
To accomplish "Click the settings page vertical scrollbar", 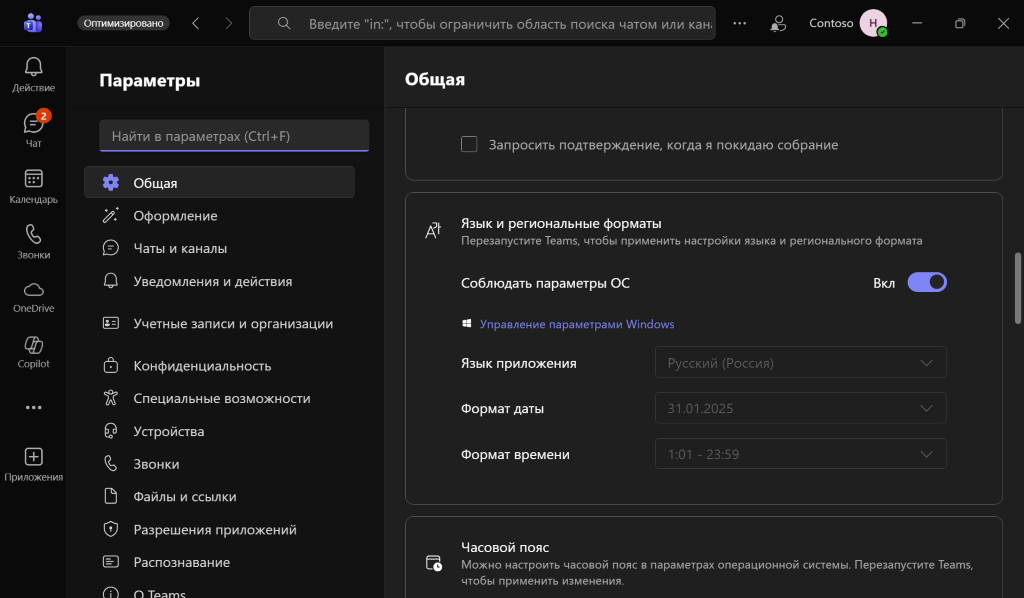I will pos(1017,288).
